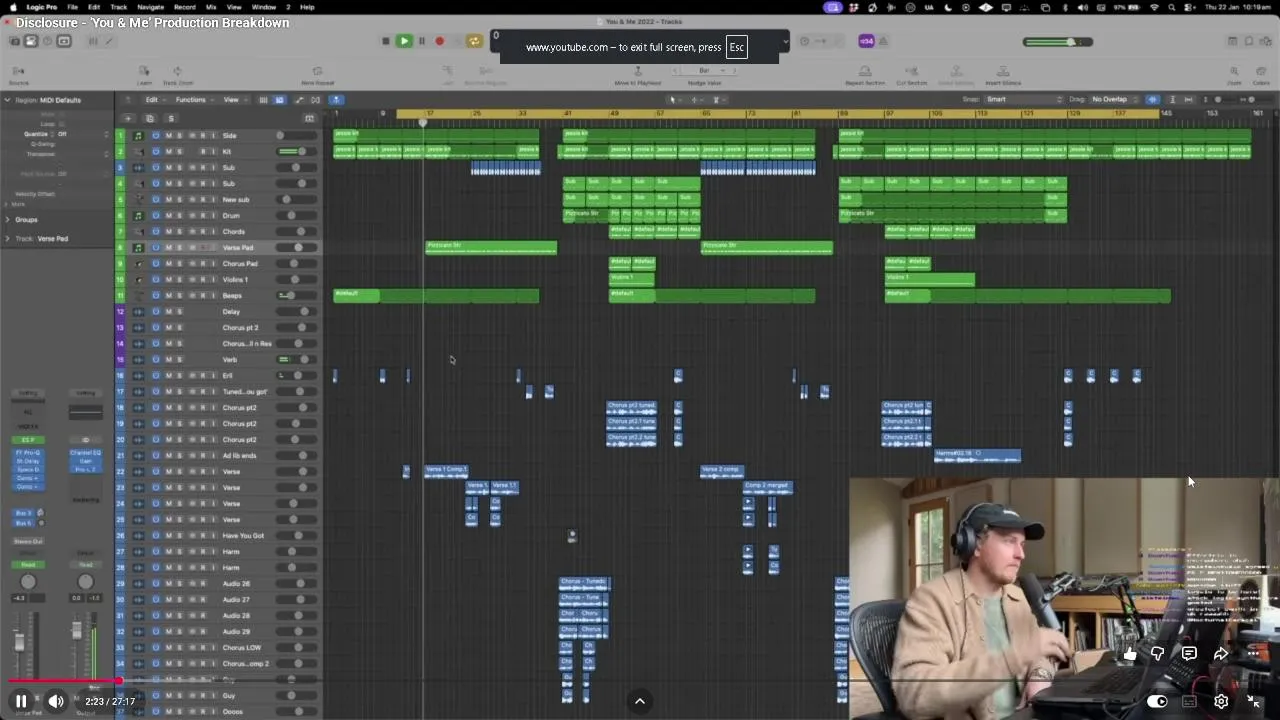Viewport: 1280px width, 720px height.
Task: Click the global Solo S button in track header
Action: [x=170, y=118]
